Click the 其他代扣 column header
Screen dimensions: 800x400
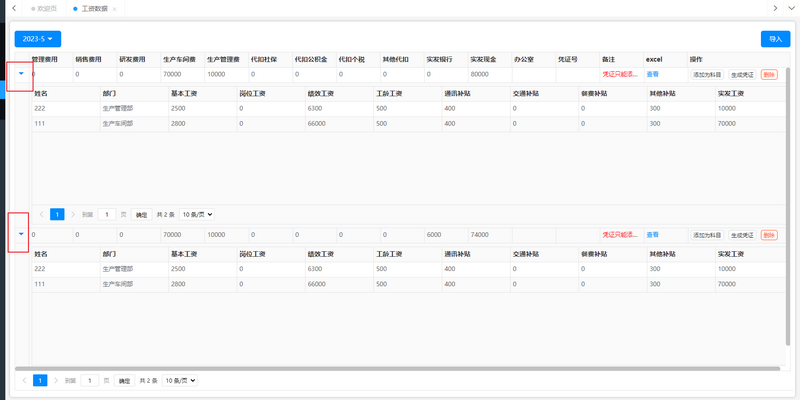[x=395, y=59]
